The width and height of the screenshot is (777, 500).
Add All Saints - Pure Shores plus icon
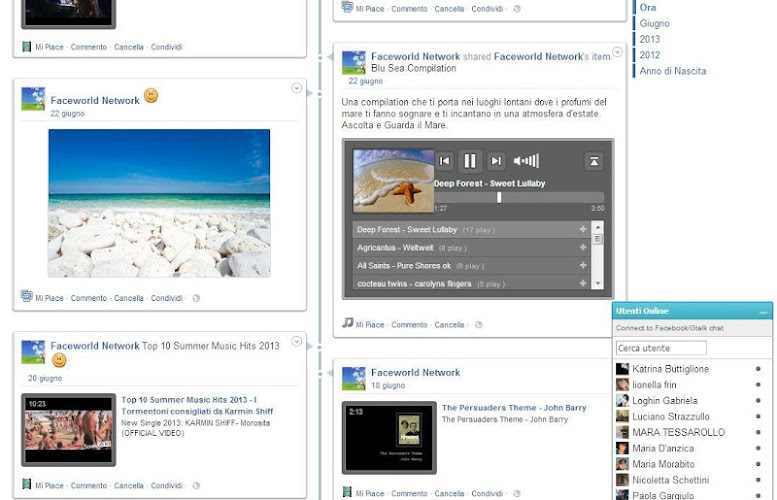(583, 266)
